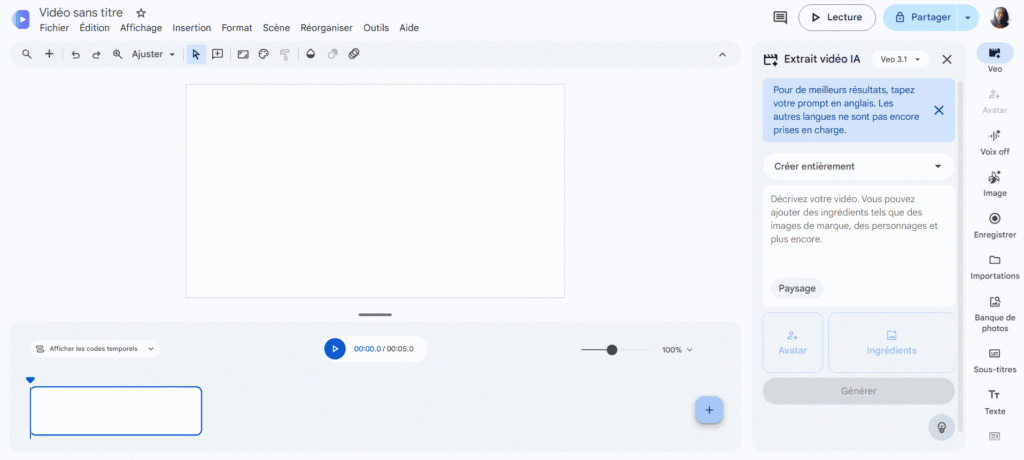Select the empty scene thumbnail in timeline

click(x=116, y=411)
